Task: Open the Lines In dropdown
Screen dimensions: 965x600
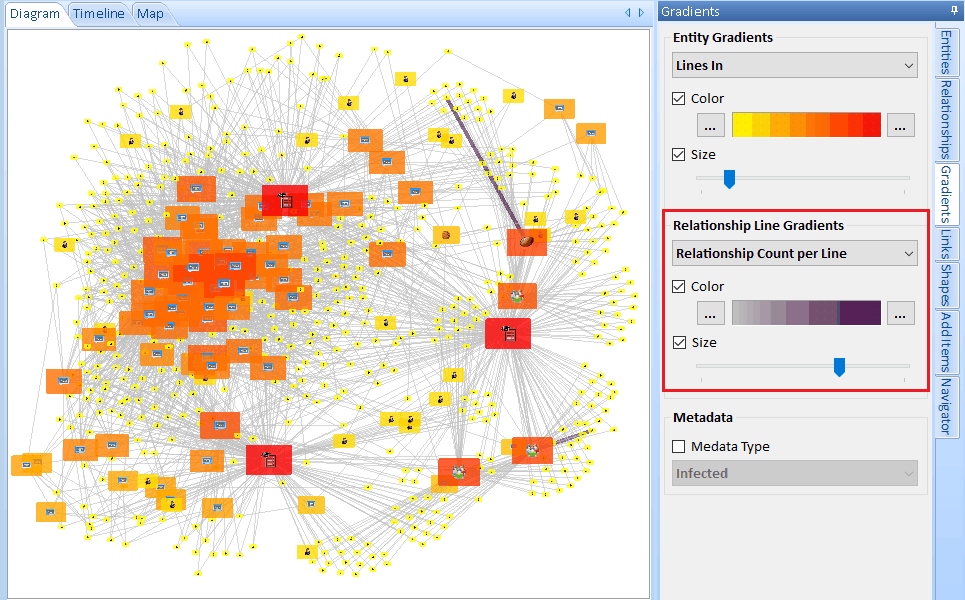Action: [x=795, y=66]
